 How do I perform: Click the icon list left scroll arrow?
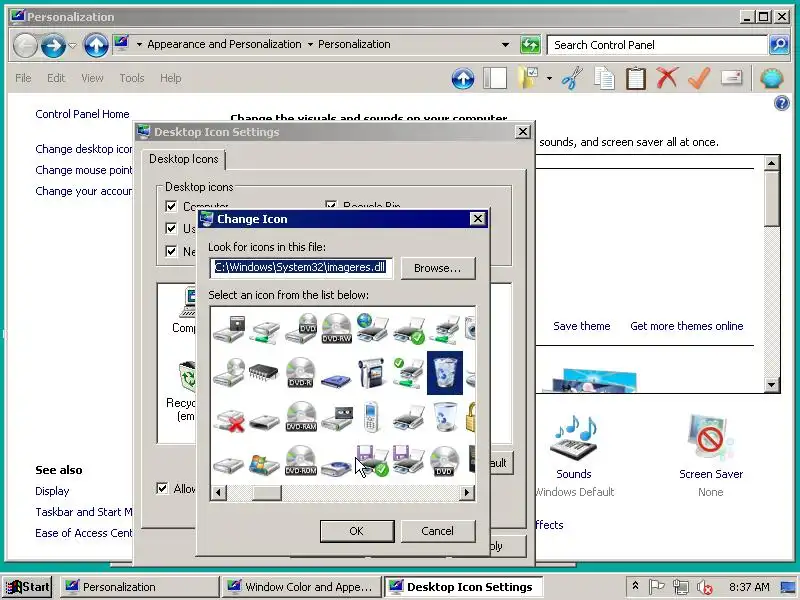pos(218,492)
